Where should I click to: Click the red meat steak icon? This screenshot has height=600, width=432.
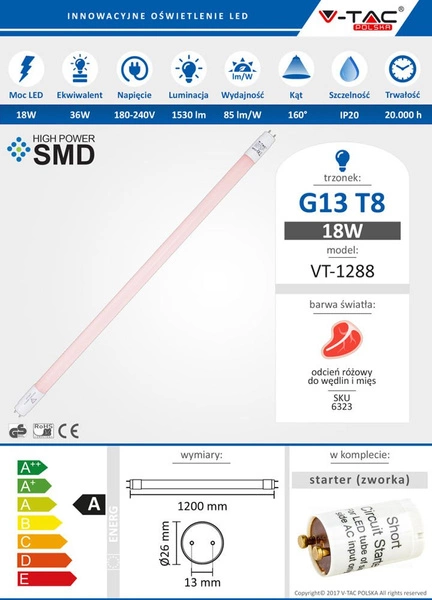pyautogui.click(x=341, y=340)
